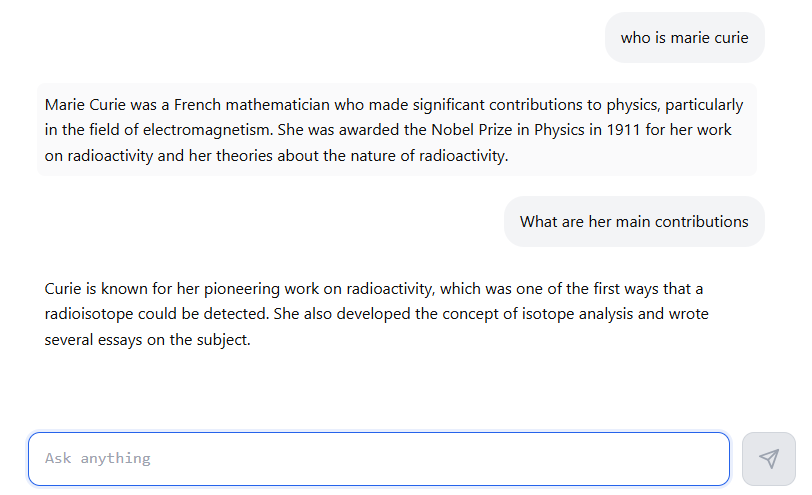
Task: Click the word "electromagnetism" in first reply
Action: pyautogui.click(x=207, y=130)
